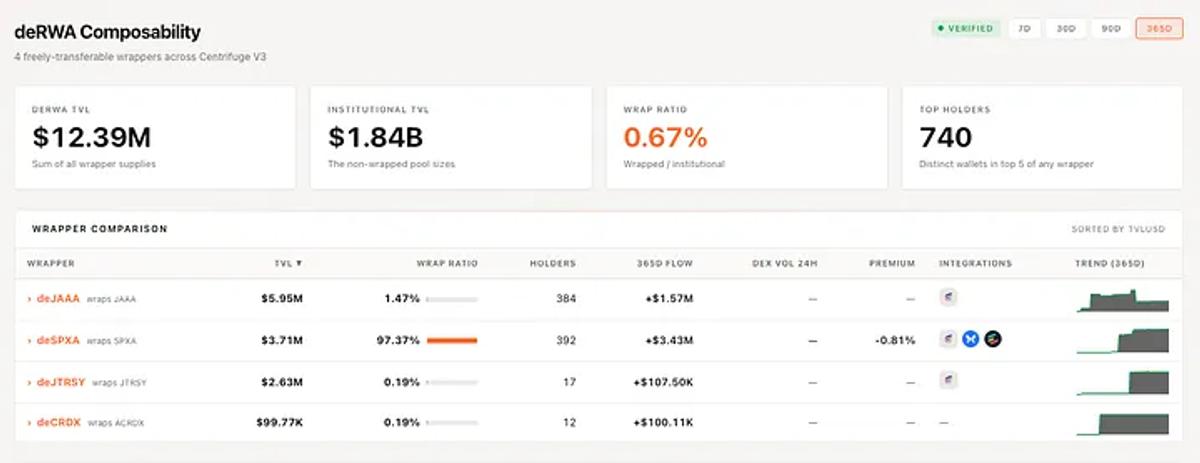
Task: Open the deJTRSY wrapper link
Action: [x=61, y=381]
